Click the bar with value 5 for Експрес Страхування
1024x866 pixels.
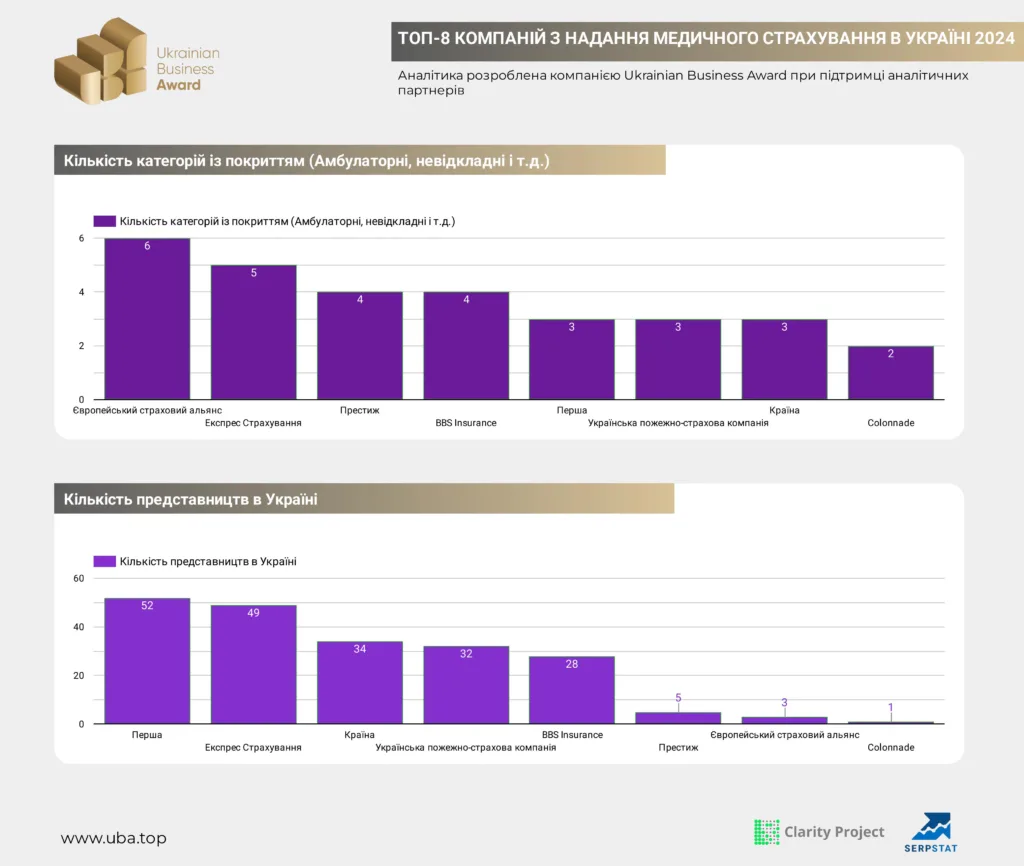pos(253,332)
